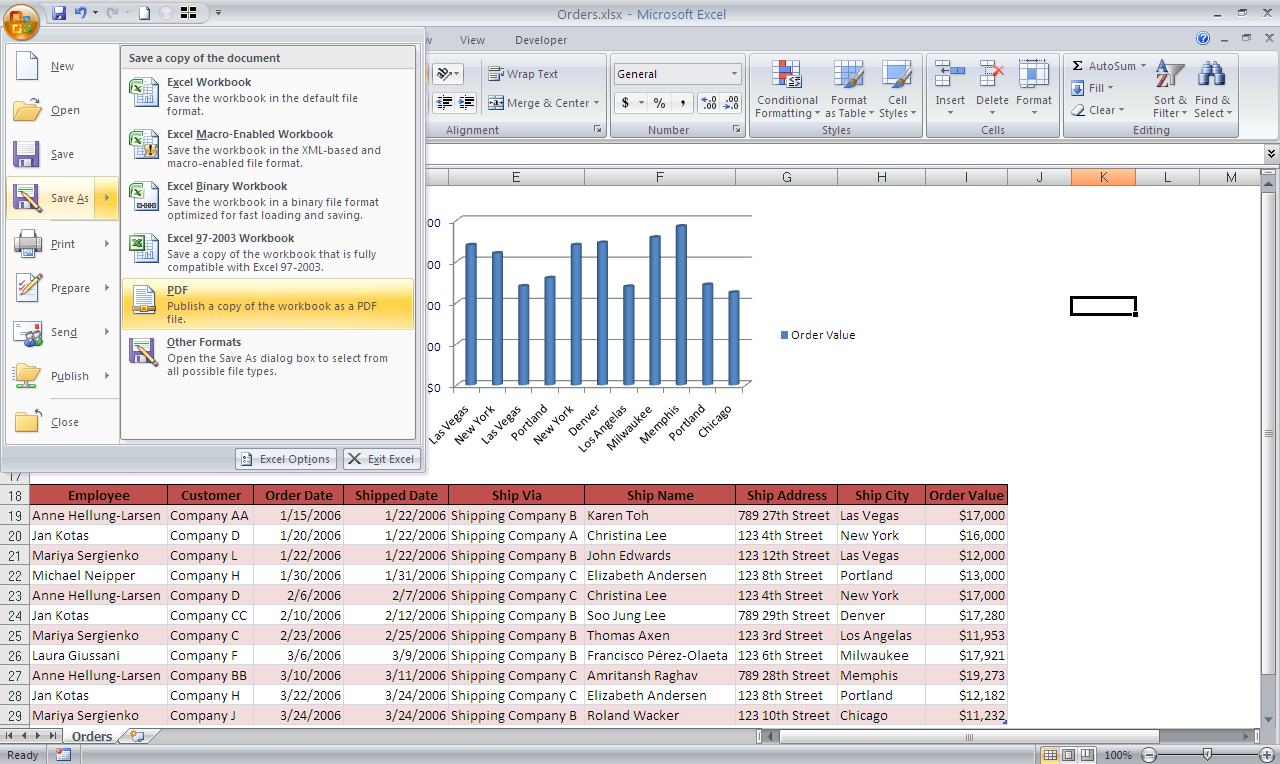Switch to Page Break Preview view
The image size is (1280, 764).
click(x=1085, y=755)
